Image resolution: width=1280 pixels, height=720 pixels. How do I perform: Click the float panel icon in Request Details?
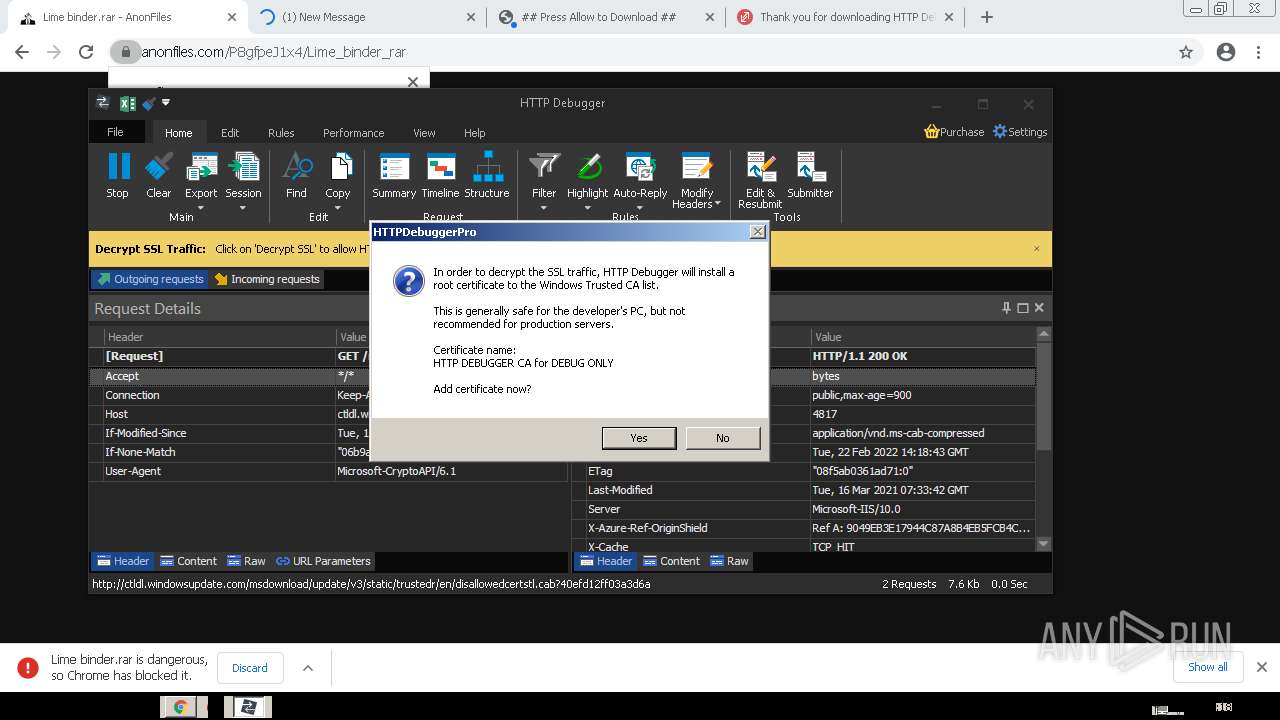click(1022, 308)
